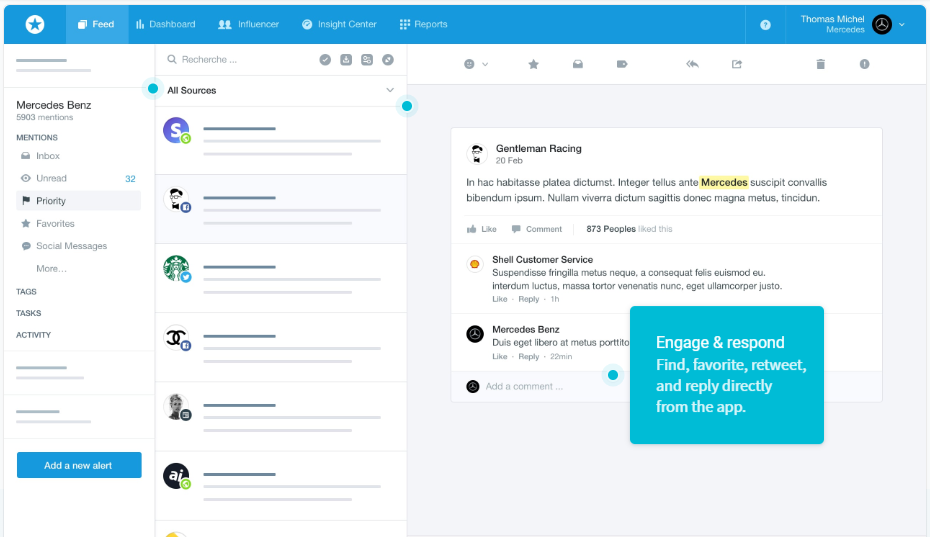Open the selected Gentleman Racing feed item

[281, 209]
